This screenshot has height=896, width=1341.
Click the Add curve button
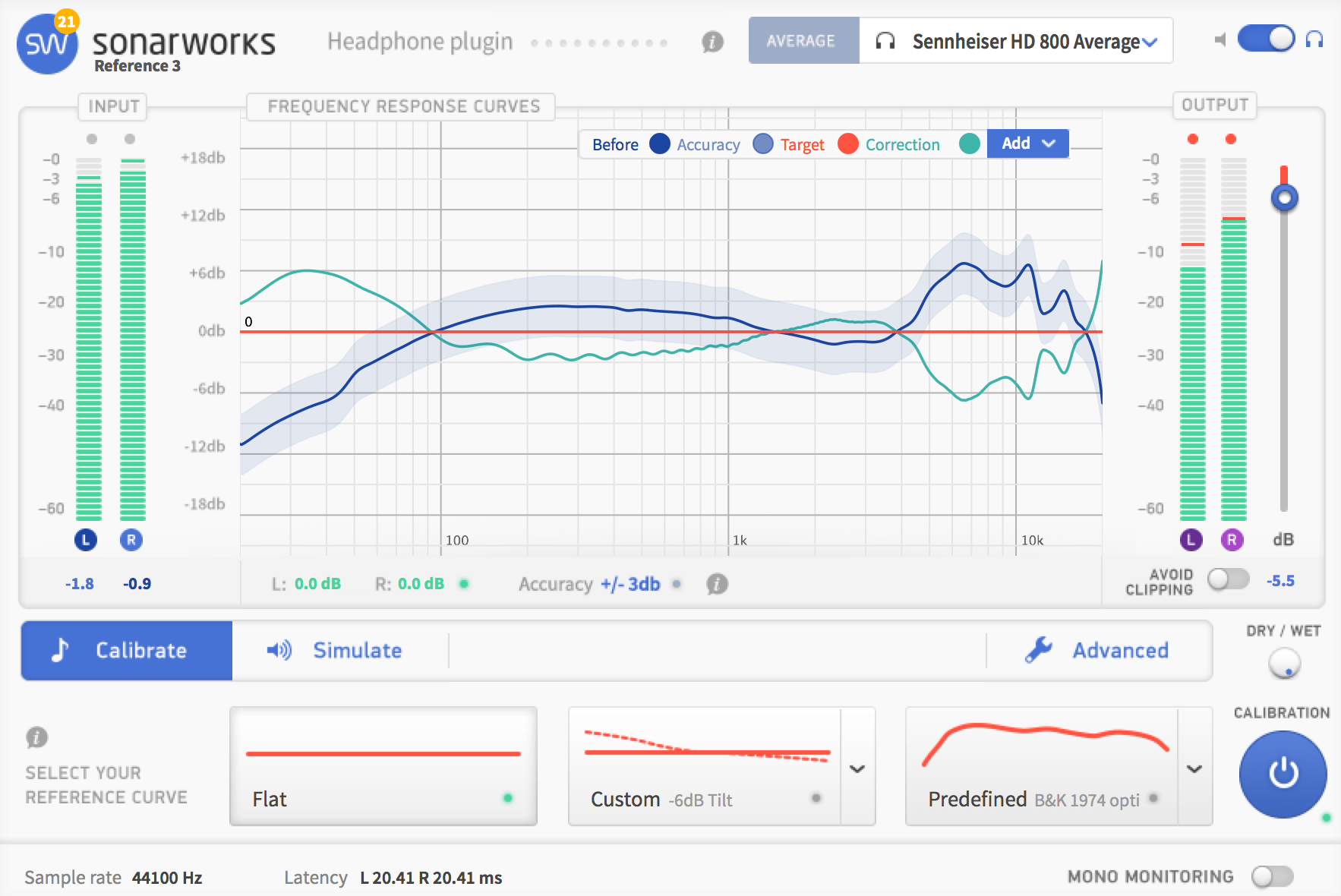[1027, 144]
